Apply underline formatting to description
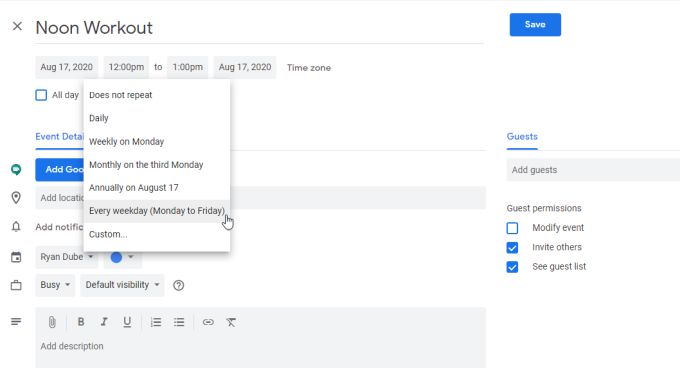680x368 pixels. [127, 322]
